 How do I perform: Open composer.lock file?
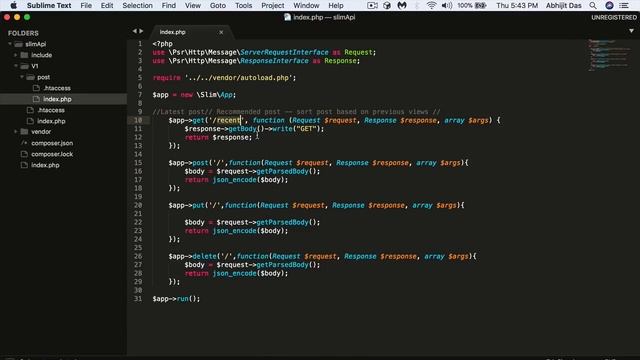[x=52, y=154]
